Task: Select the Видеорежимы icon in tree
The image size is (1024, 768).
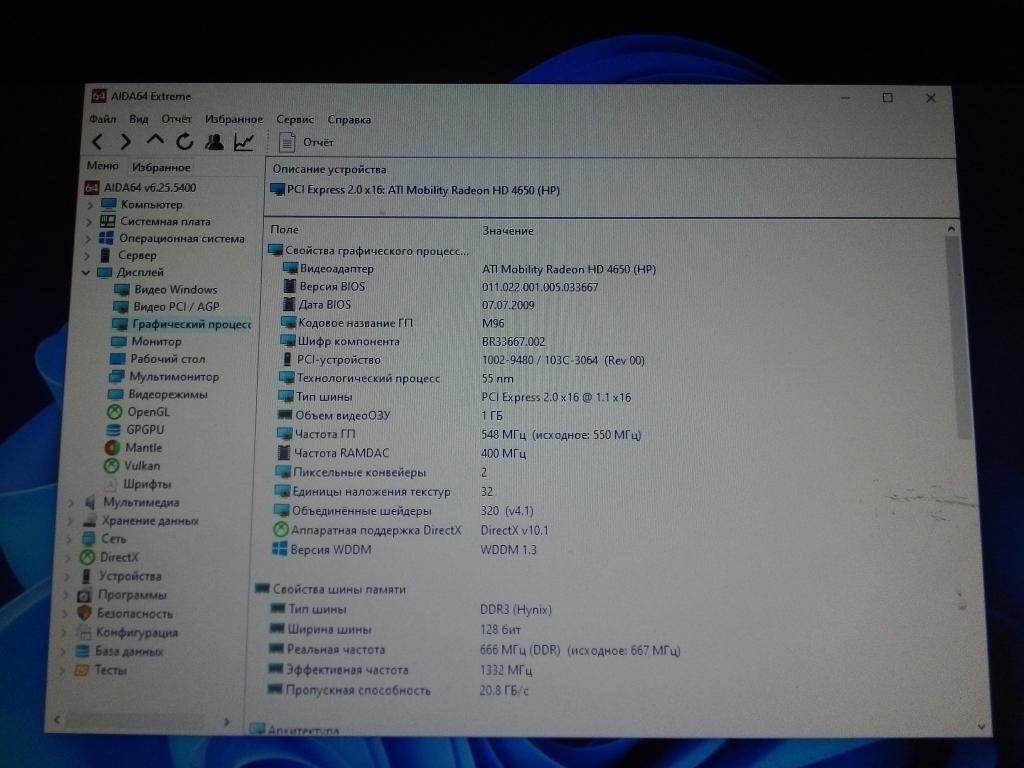Action: [x=115, y=394]
